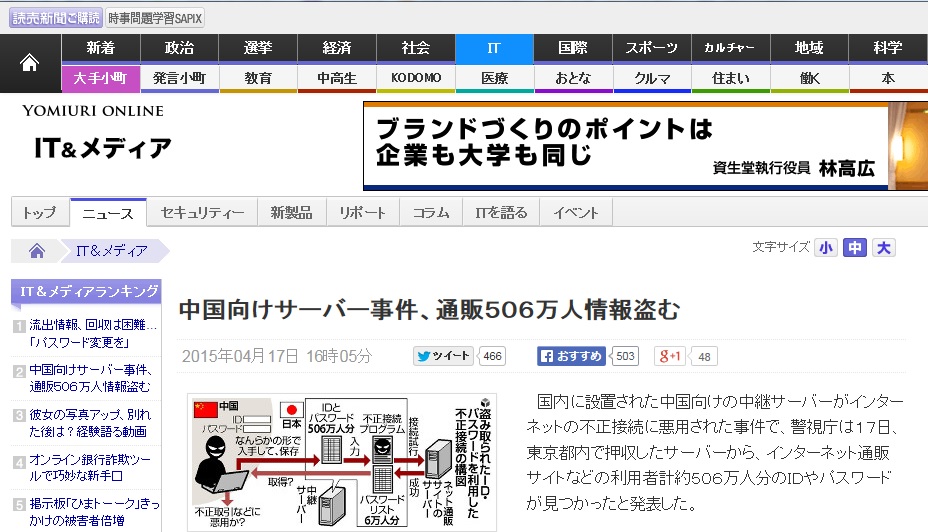Viewport: 928px width, 532px height.
Task: Switch to the ITを語る tab
Action: 501,212
